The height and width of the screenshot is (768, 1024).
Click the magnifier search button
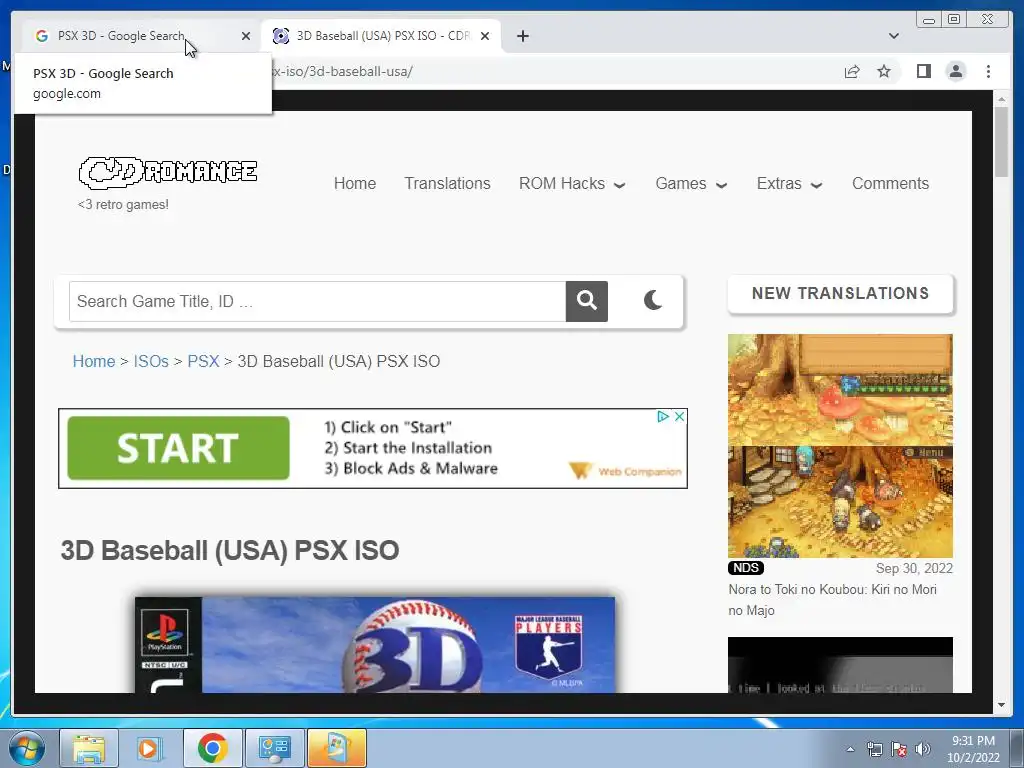tap(586, 301)
